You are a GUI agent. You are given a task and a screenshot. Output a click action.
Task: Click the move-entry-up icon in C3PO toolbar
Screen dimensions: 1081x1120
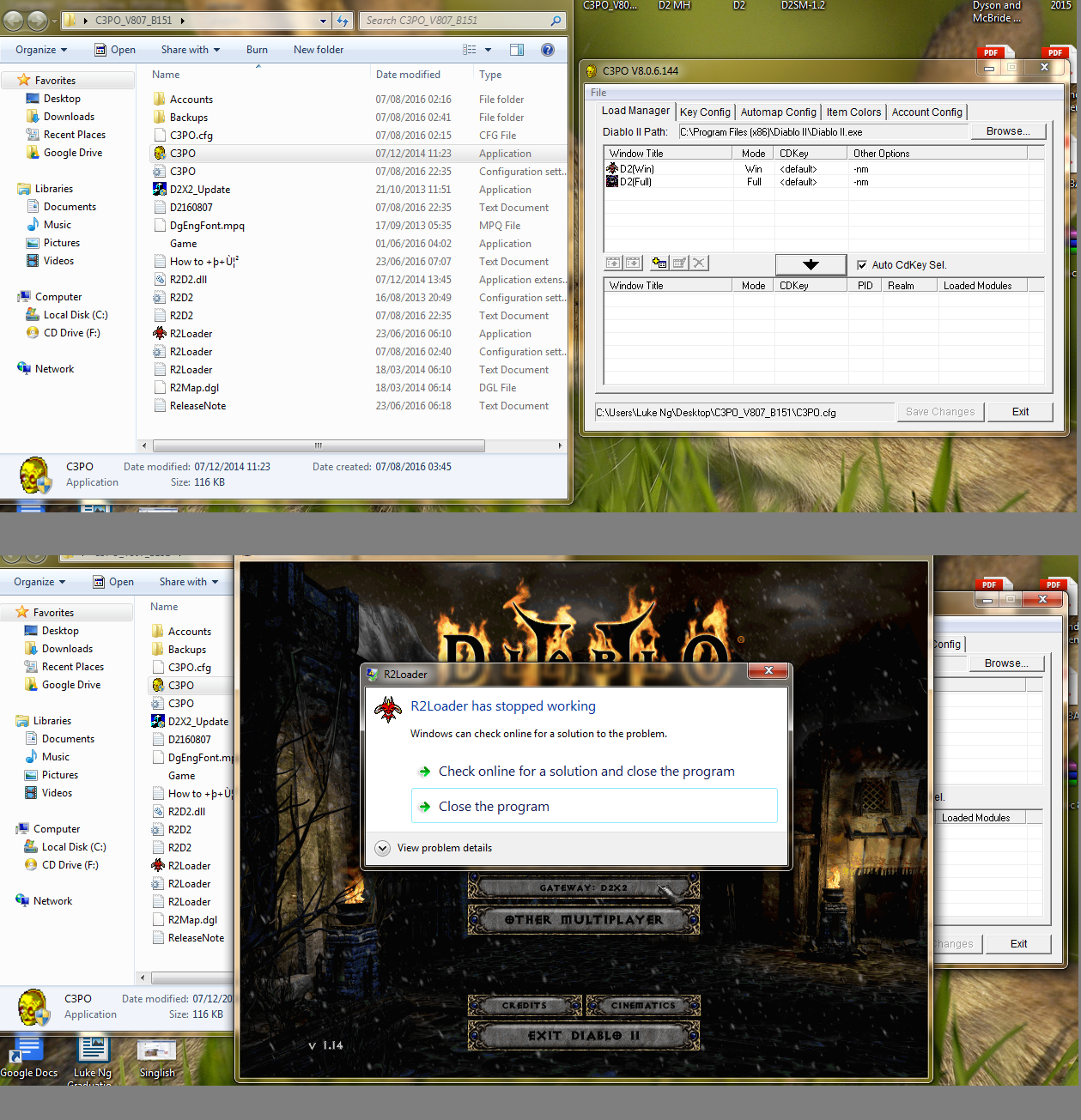click(x=613, y=263)
